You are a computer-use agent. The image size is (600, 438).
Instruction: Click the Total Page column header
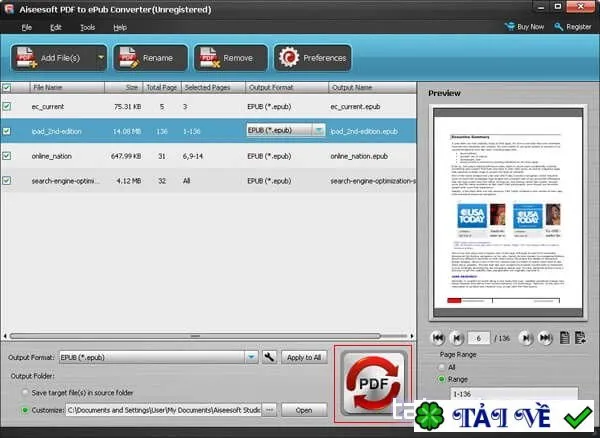pos(161,88)
